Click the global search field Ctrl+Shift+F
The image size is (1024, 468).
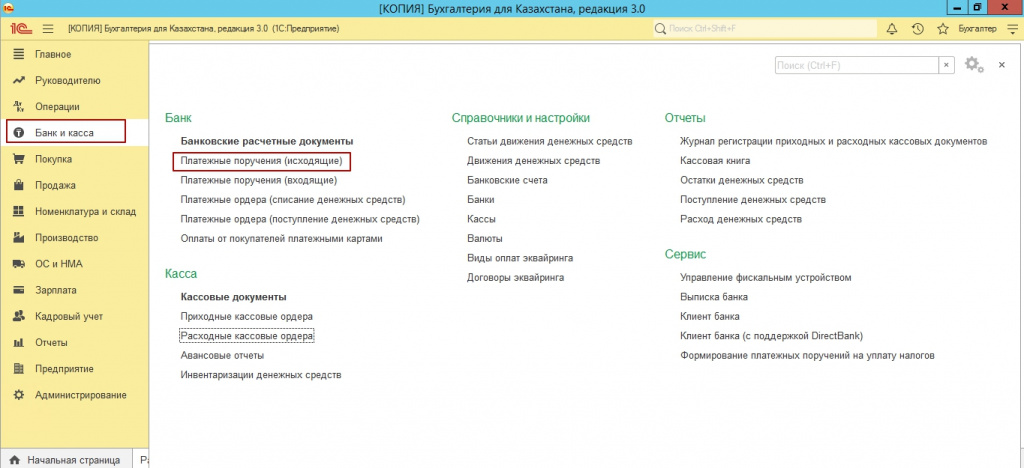[765, 29]
